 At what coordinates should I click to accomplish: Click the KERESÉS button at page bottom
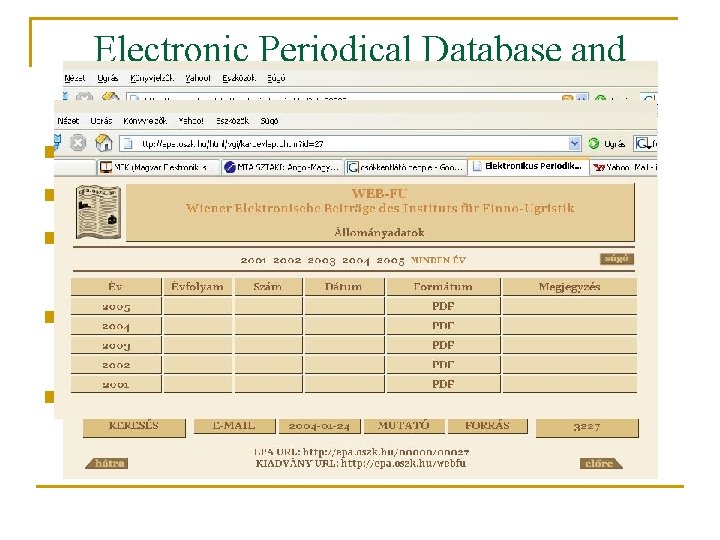click(134, 427)
